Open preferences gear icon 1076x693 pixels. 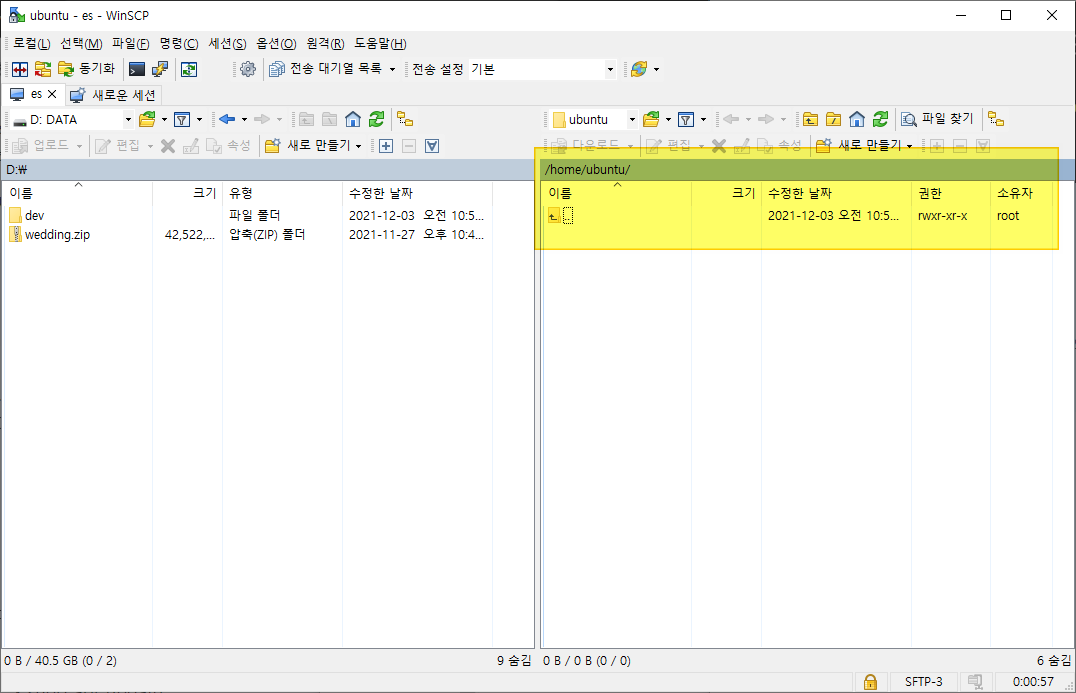coord(248,69)
